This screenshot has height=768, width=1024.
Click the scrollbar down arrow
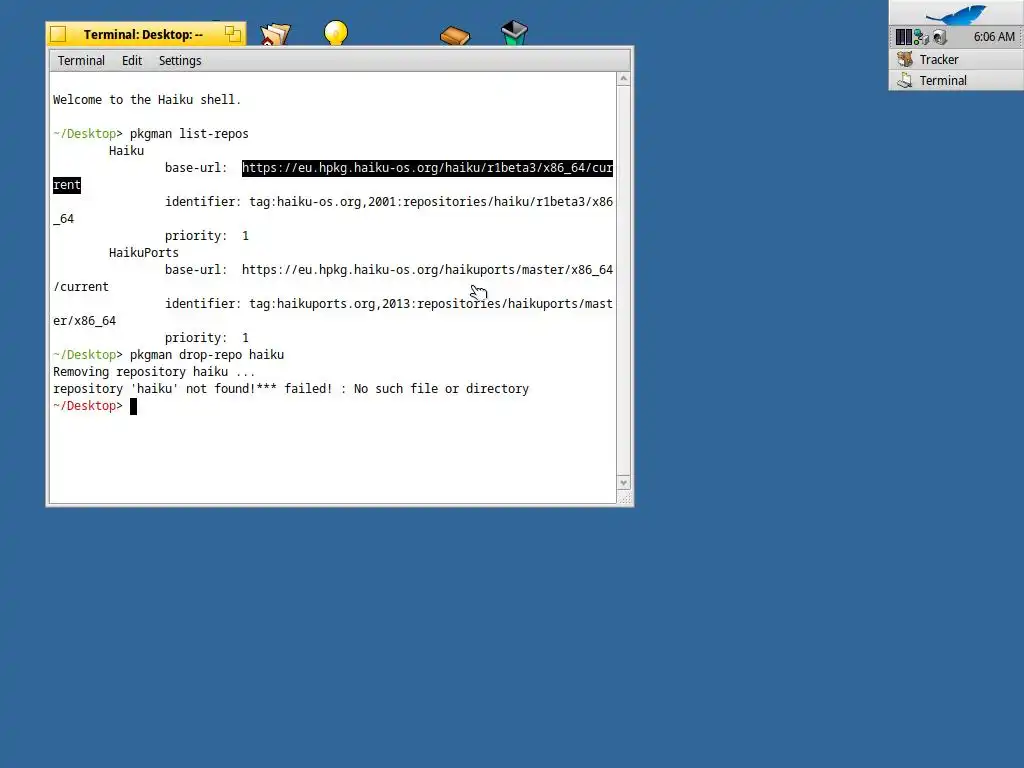[x=624, y=483]
